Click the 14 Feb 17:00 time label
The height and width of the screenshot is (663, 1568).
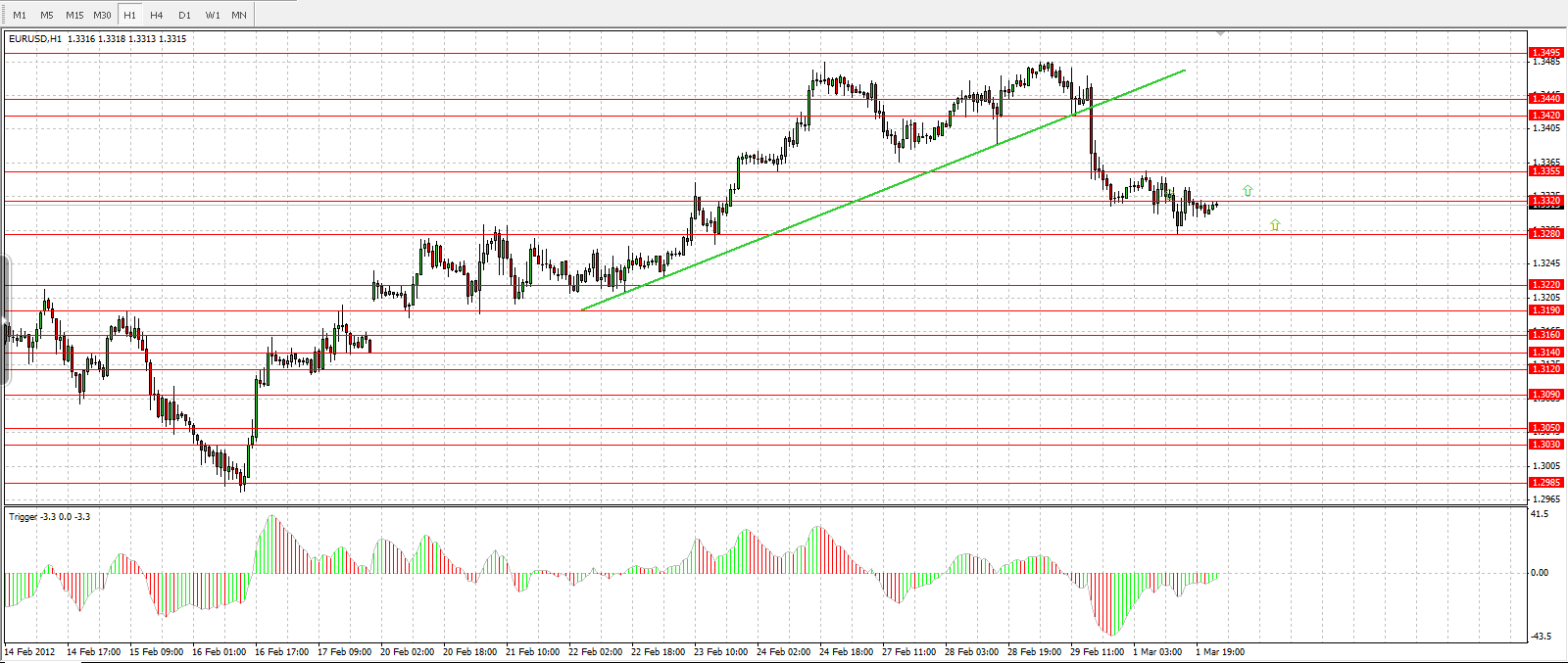pyautogui.click(x=94, y=652)
